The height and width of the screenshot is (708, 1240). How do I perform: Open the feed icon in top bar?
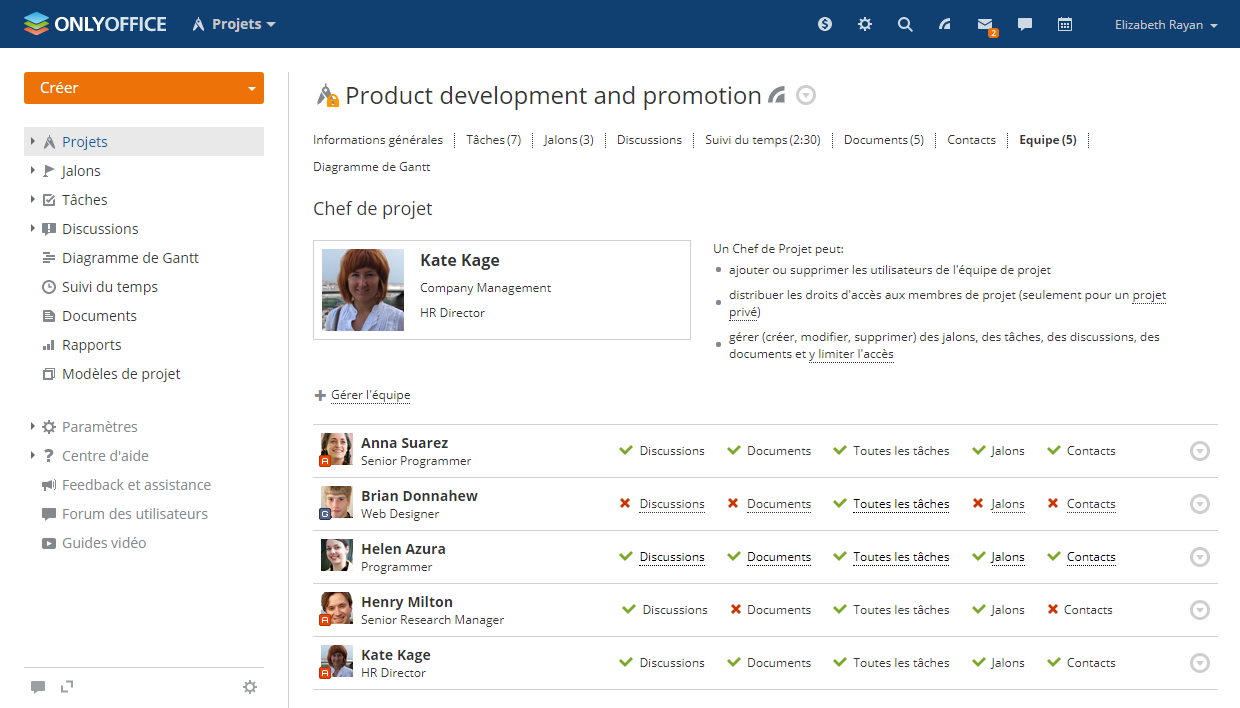945,24
